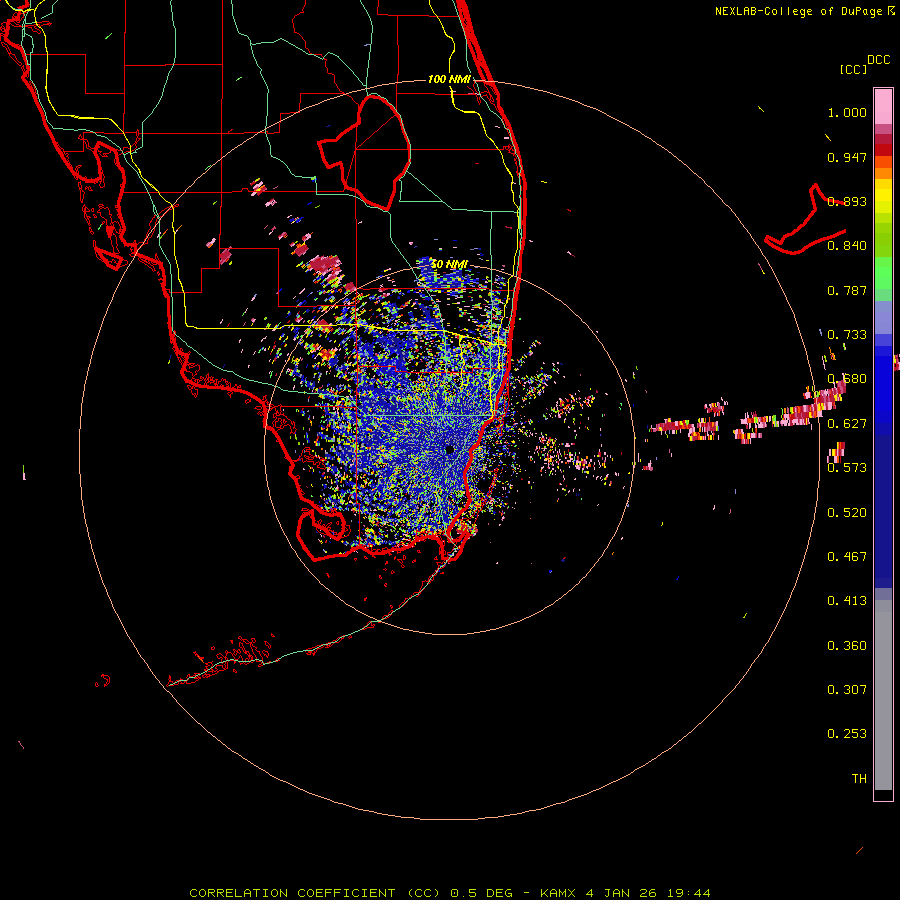Click the DCC legend title
900x900 pixels.
tap(879, 60)
